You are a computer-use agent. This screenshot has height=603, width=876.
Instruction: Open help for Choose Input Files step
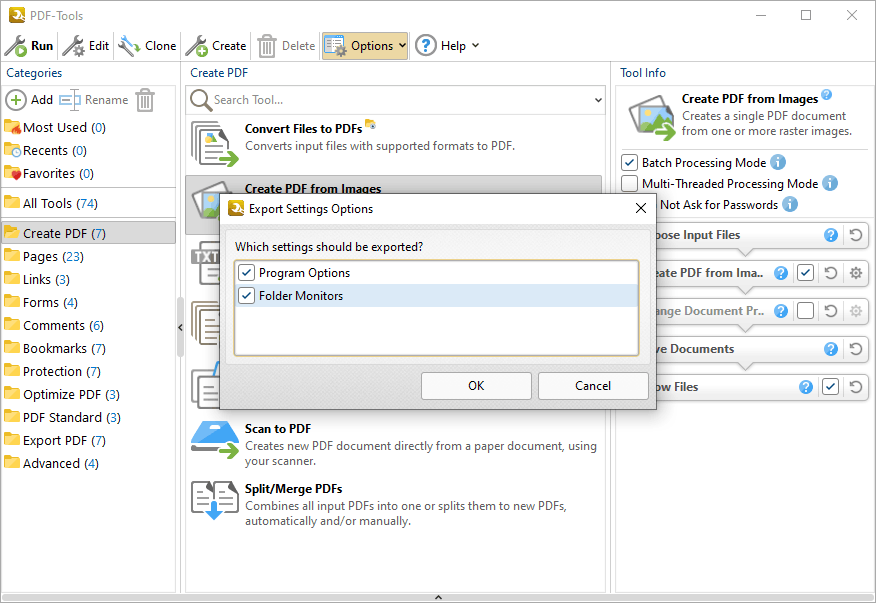tap(831, 235)
